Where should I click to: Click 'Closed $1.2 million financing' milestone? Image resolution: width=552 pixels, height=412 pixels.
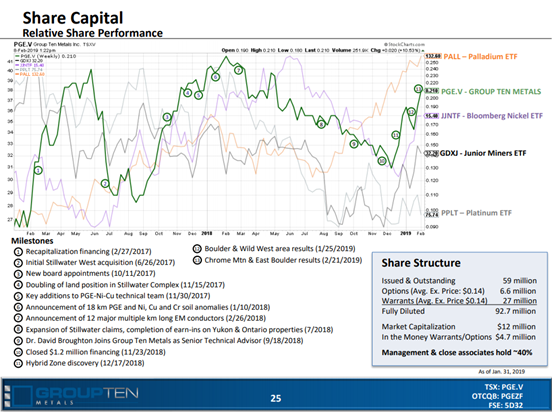[x=95, y=352]
